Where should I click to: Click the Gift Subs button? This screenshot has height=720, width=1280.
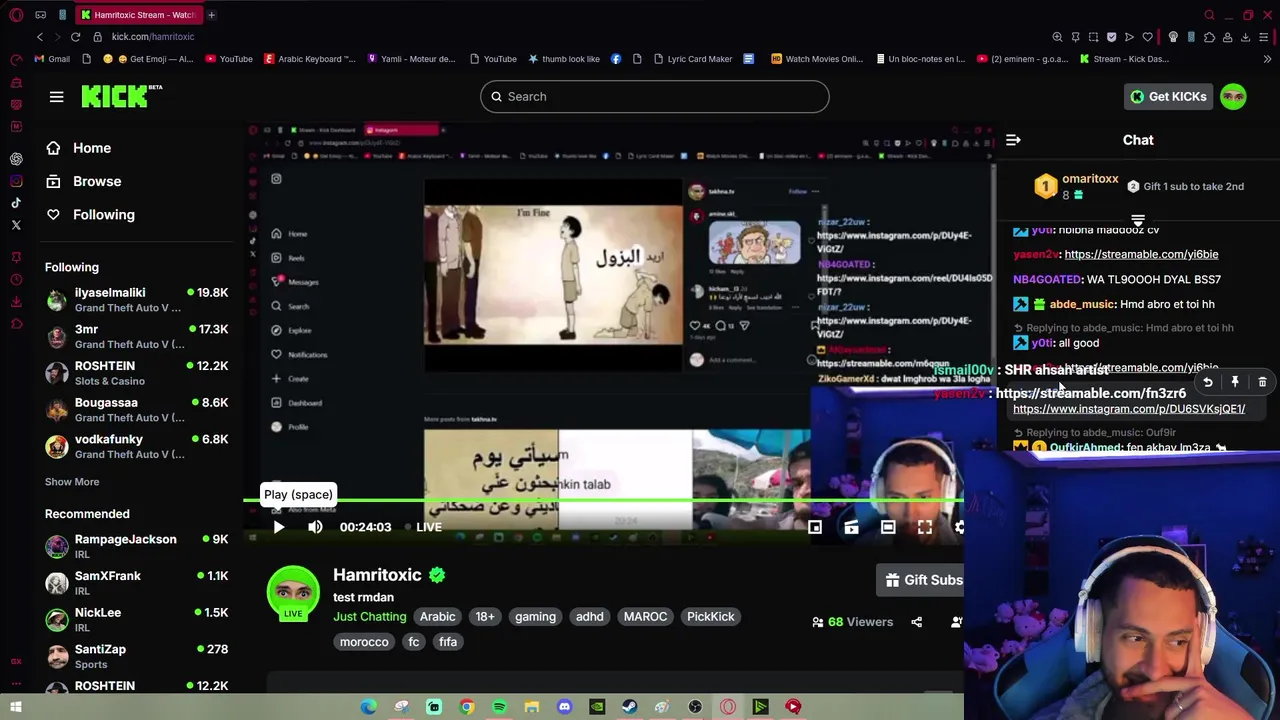click(921, 580)
